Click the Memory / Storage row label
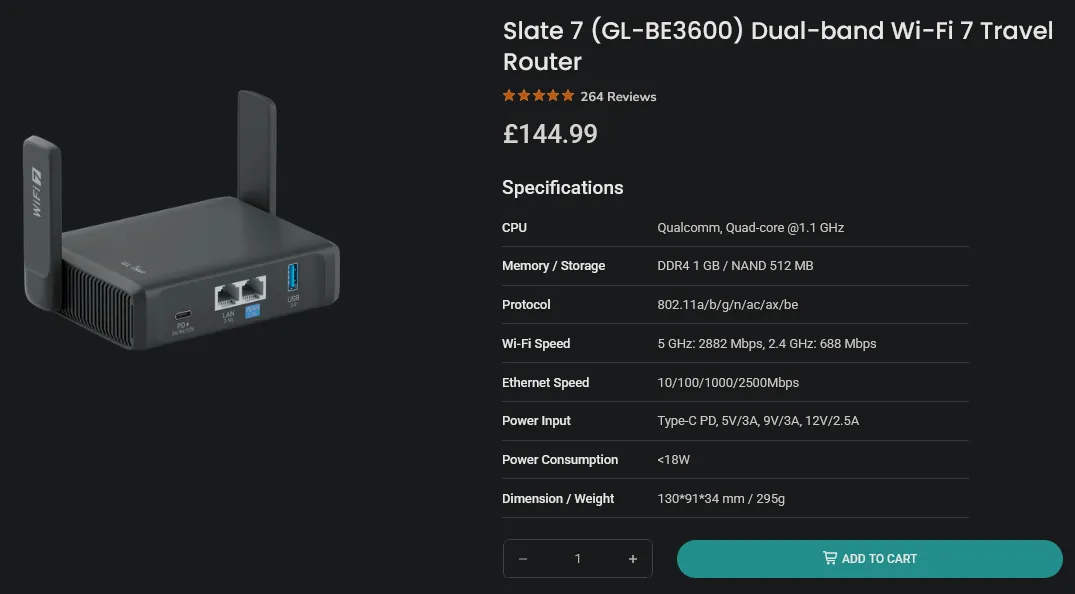Image resolution: width=1075 pixels, height=594 pixels. [553, 266]
